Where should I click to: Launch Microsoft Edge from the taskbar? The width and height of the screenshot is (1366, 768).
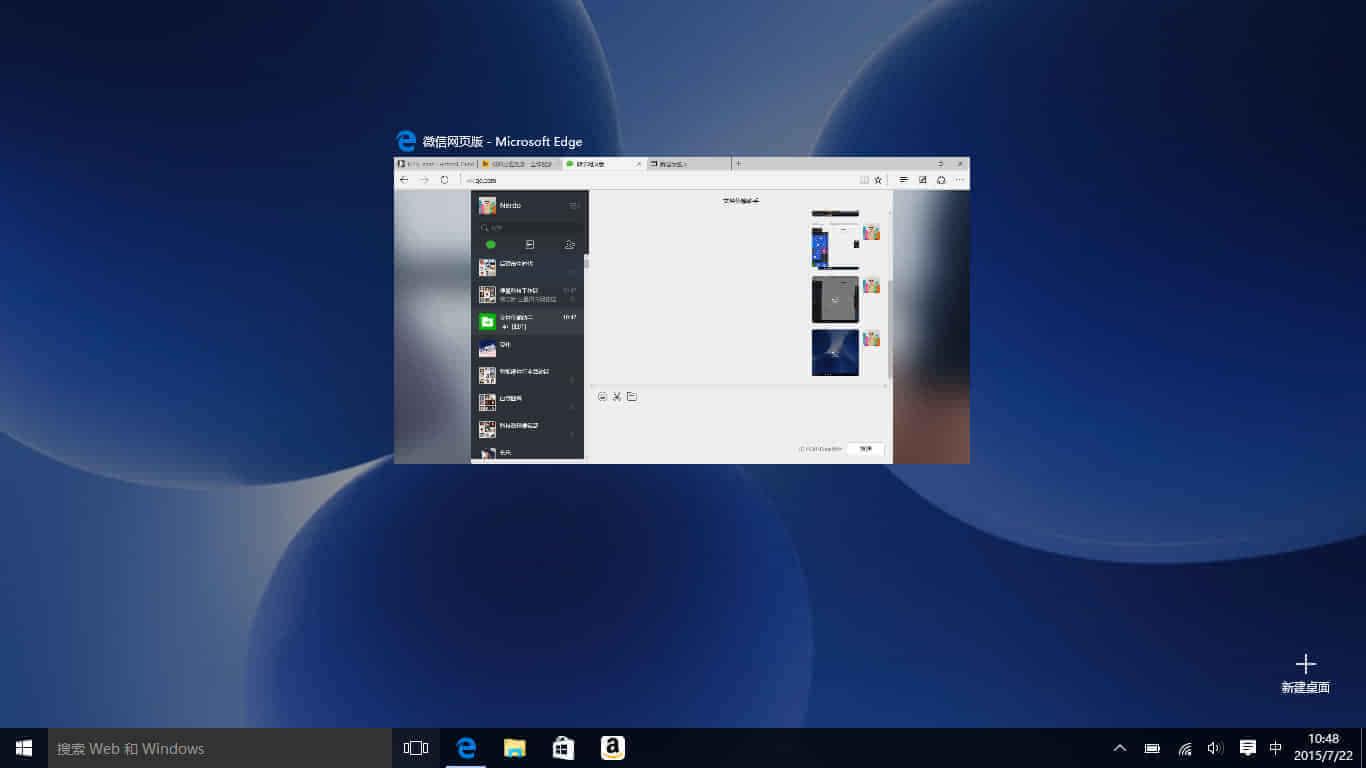(466, 748)
